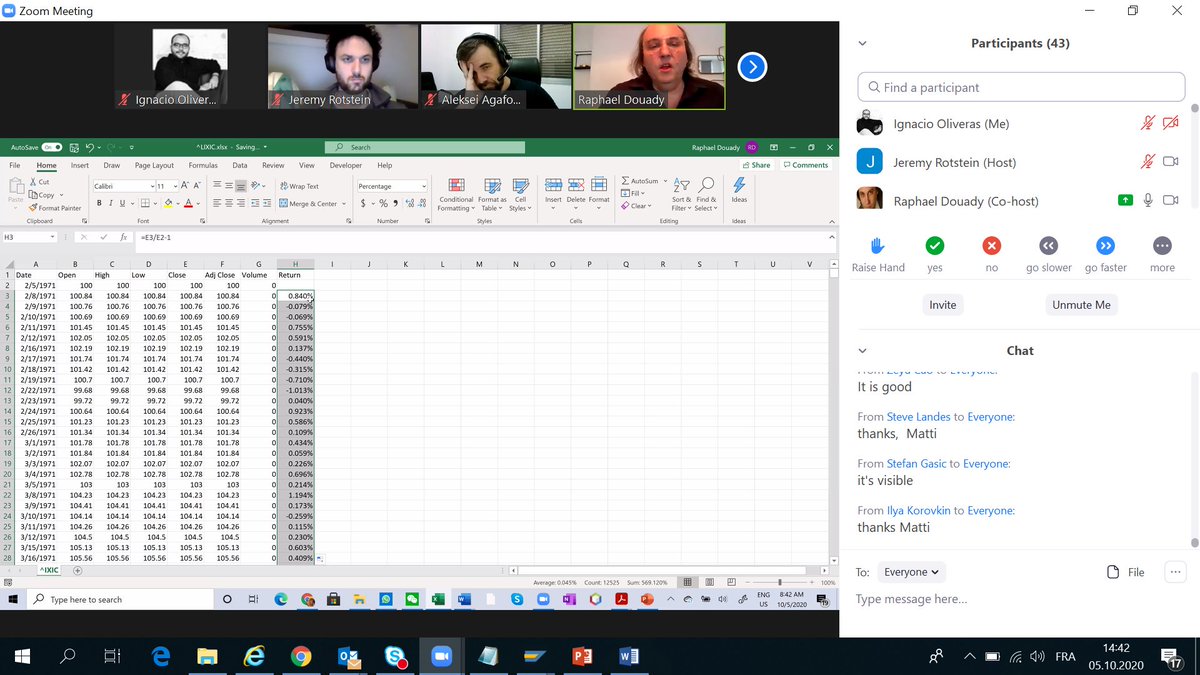Click the Share button in Excel
This screenshot has width=1200, height=675.
pyautogui.click(x=757, y=165)
